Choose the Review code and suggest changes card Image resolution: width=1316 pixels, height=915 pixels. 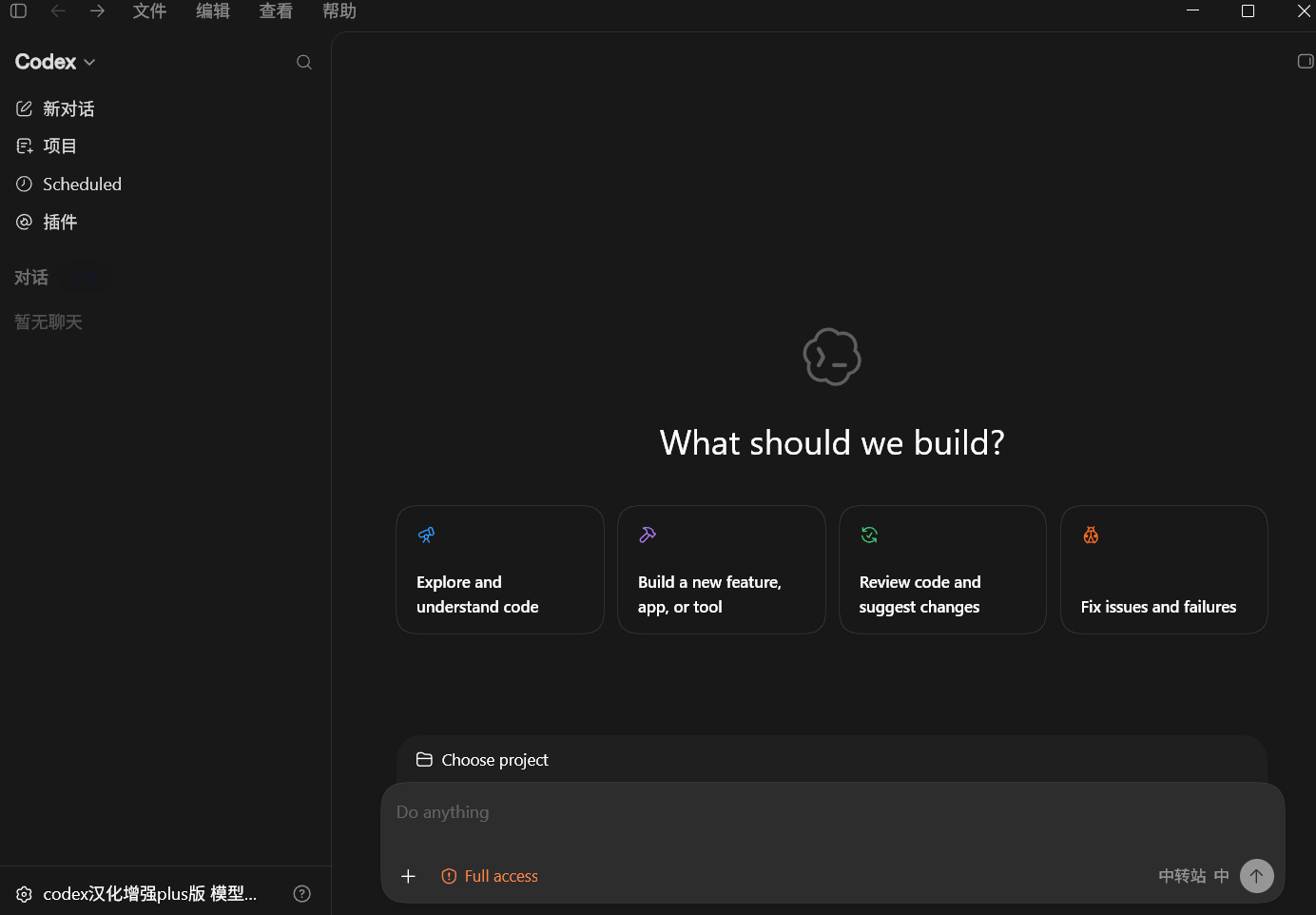pyautogui.click(x=943, y=570)
